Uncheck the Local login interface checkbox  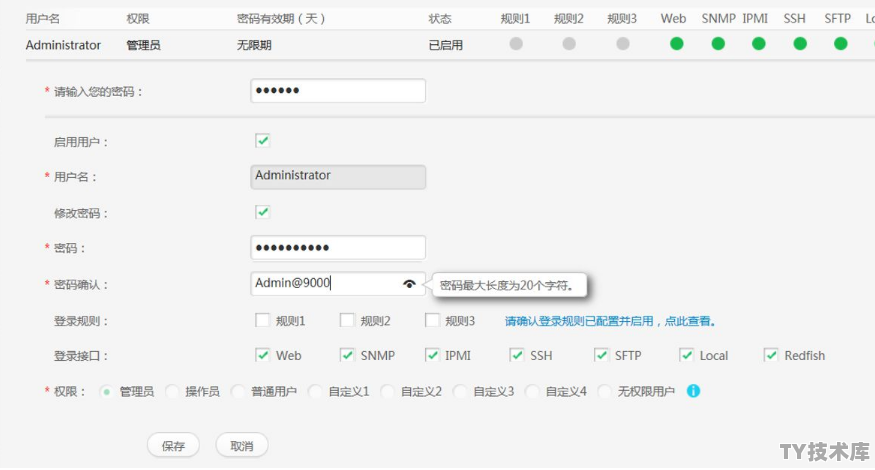click(x=686, y=355)
